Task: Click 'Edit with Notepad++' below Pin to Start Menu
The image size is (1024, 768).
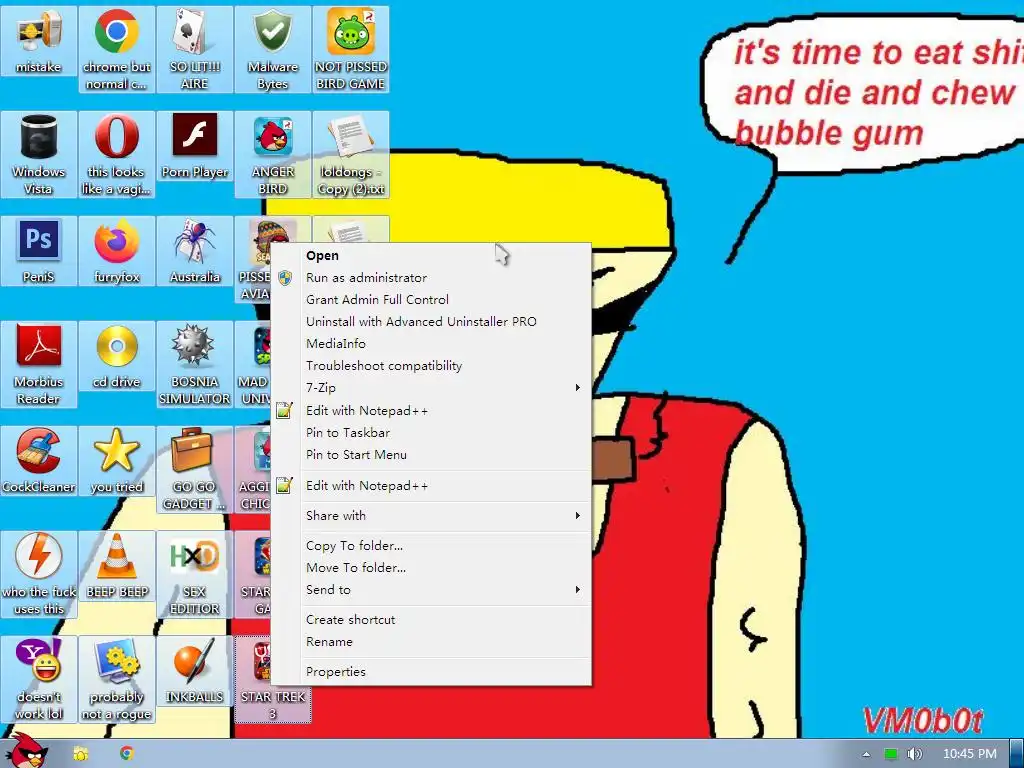Action: pos(431,486)
